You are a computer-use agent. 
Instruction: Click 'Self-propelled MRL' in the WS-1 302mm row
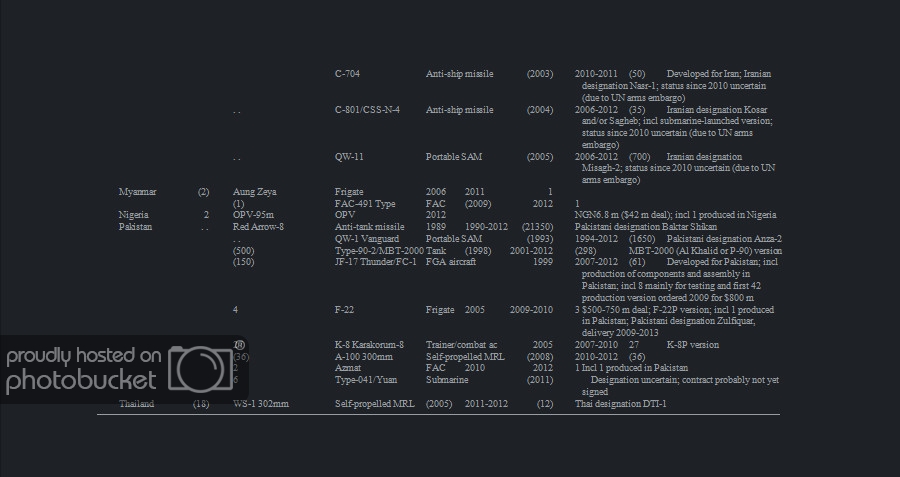coord(374,404)
